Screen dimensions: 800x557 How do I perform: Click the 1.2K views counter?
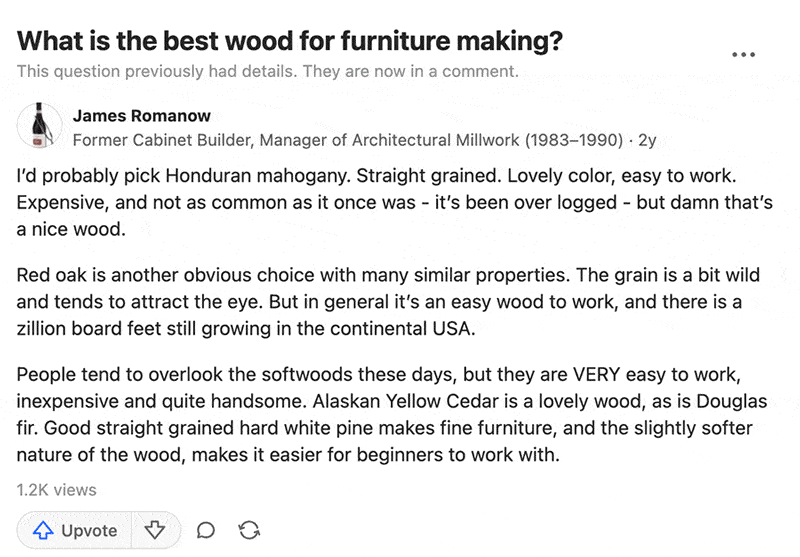pos(57,490)
